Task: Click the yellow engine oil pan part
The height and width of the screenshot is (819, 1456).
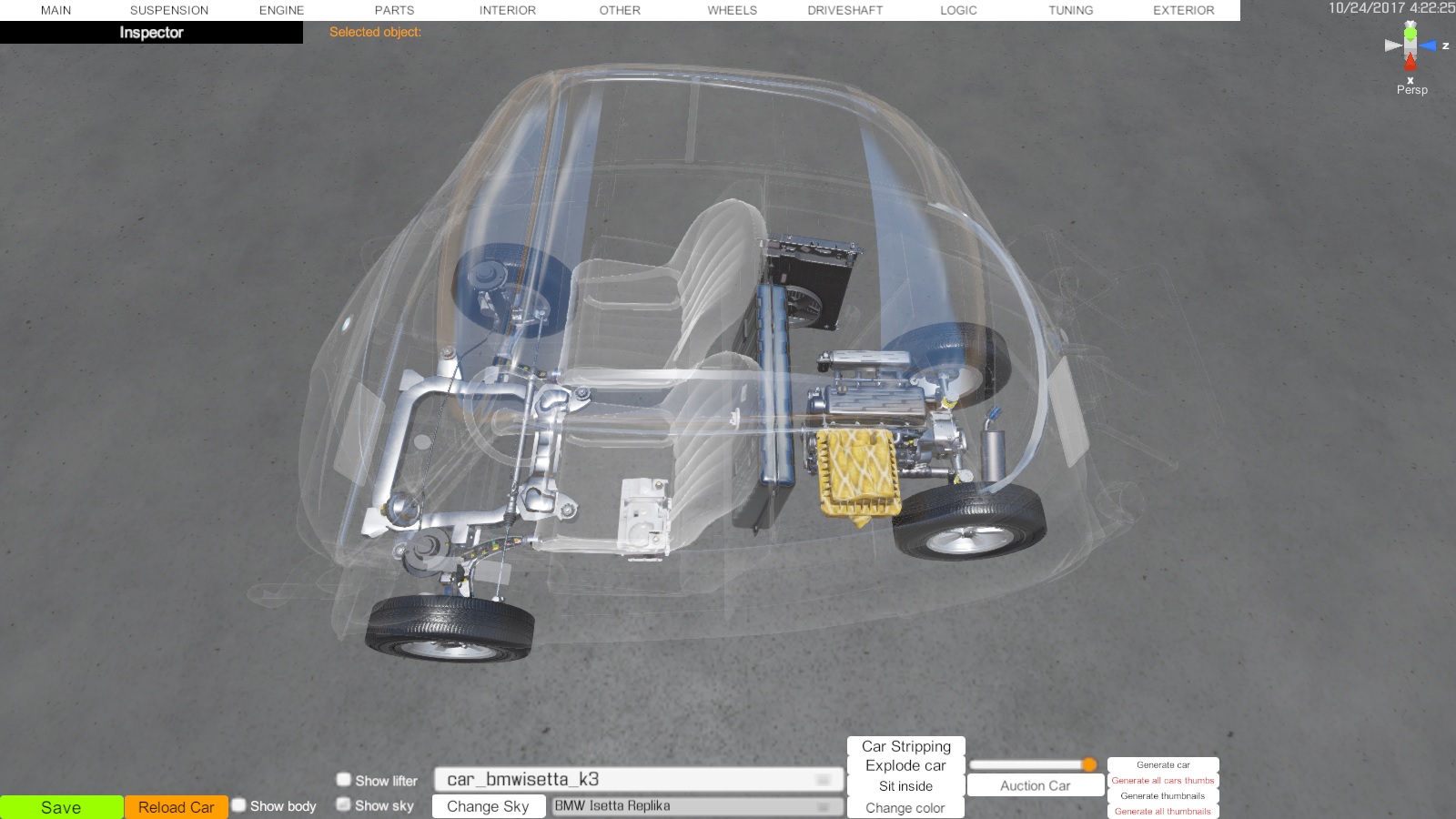Action: tap(857, 475)
